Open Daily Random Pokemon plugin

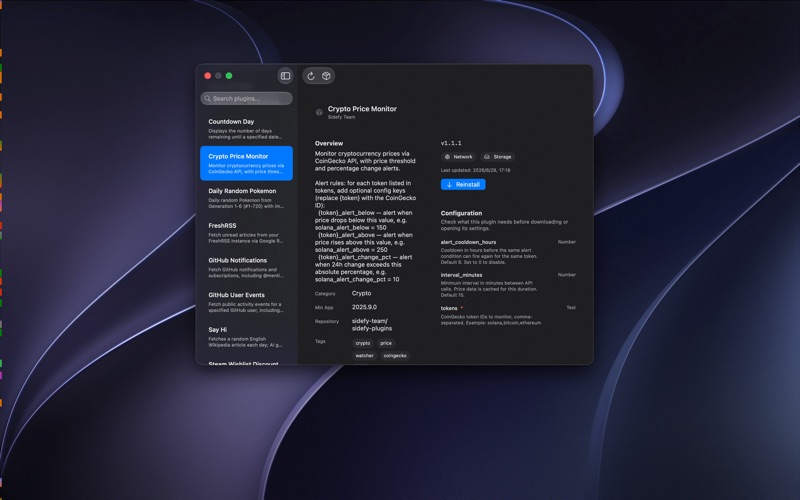[246, 198]
